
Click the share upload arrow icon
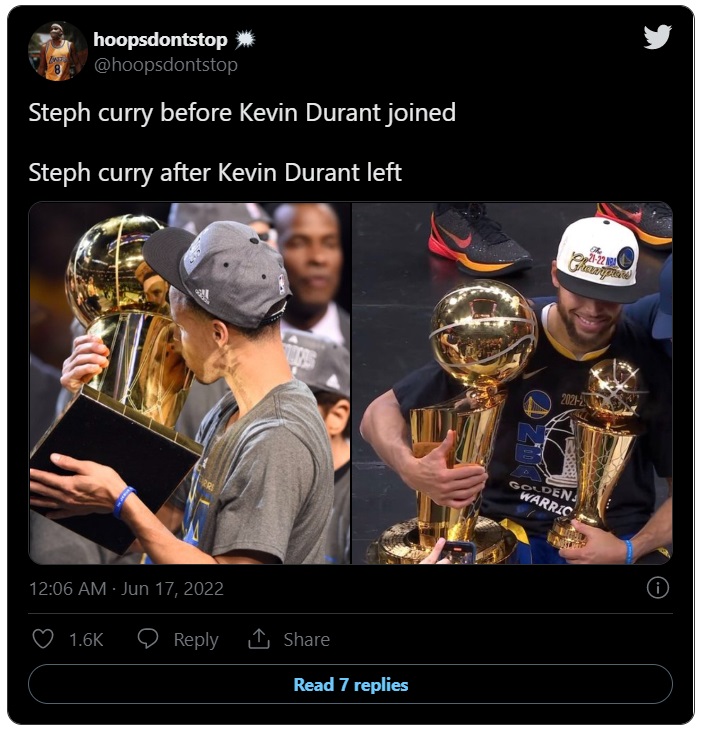pyautogui.click(x=258, y=639)
